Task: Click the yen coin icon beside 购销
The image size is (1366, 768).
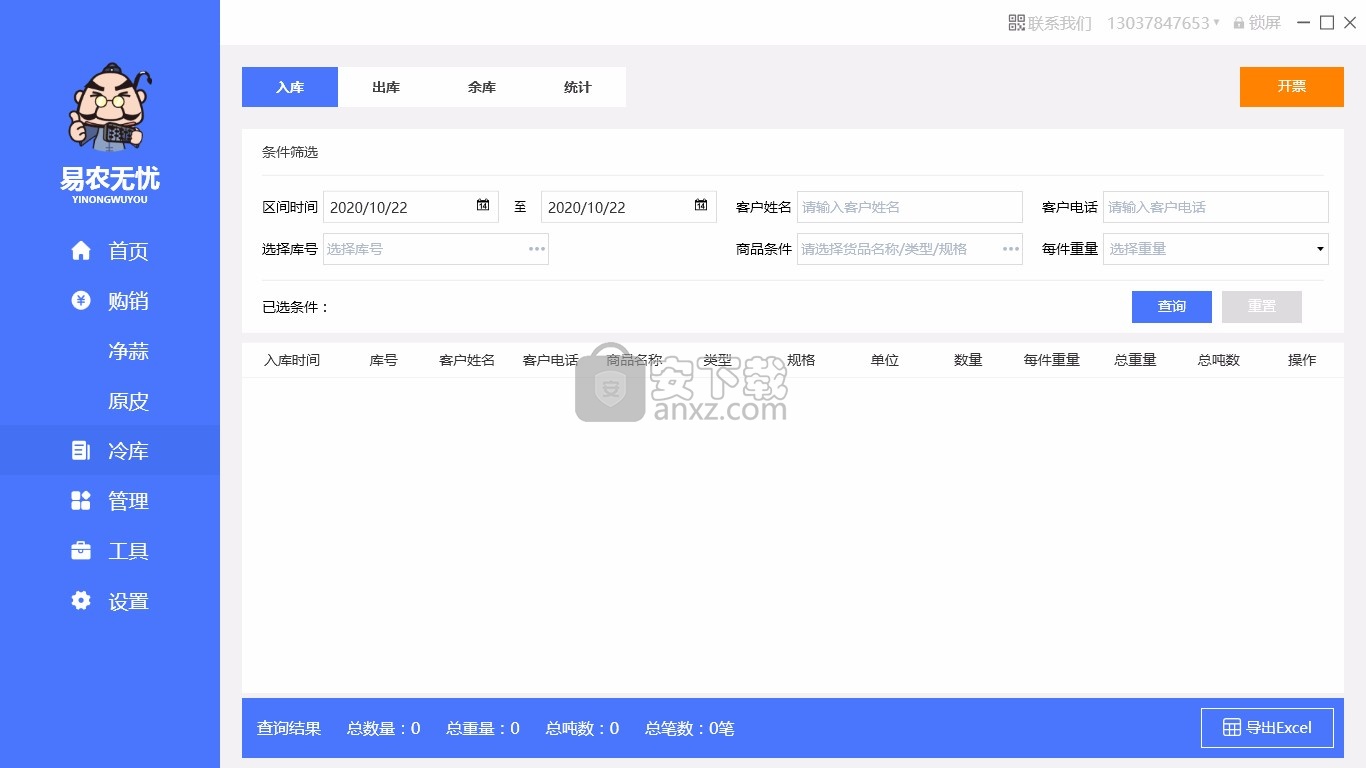Action: [x=81, y=300]
